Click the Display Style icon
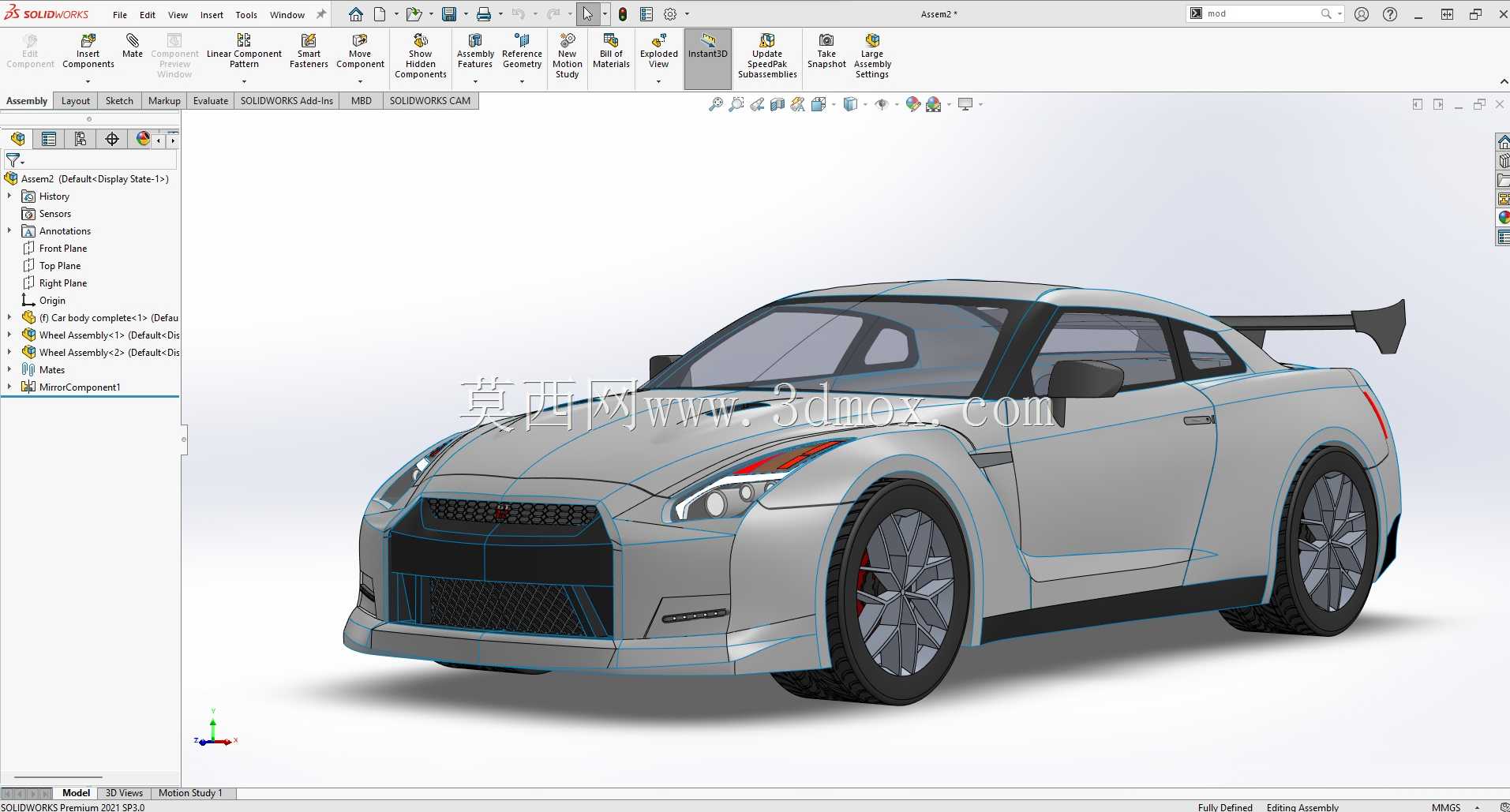 click(x=850, y=104)
